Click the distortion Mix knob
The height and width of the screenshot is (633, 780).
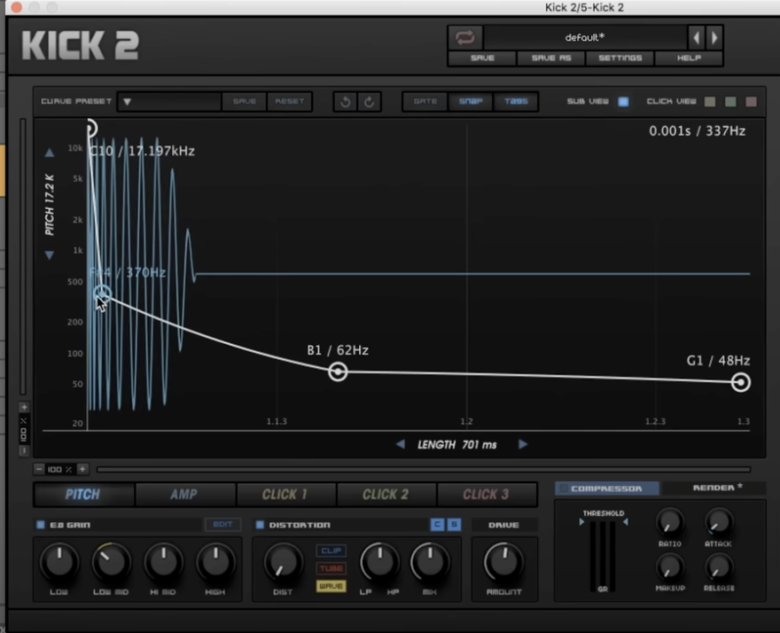pyautogui.click(x=430, y=563)
